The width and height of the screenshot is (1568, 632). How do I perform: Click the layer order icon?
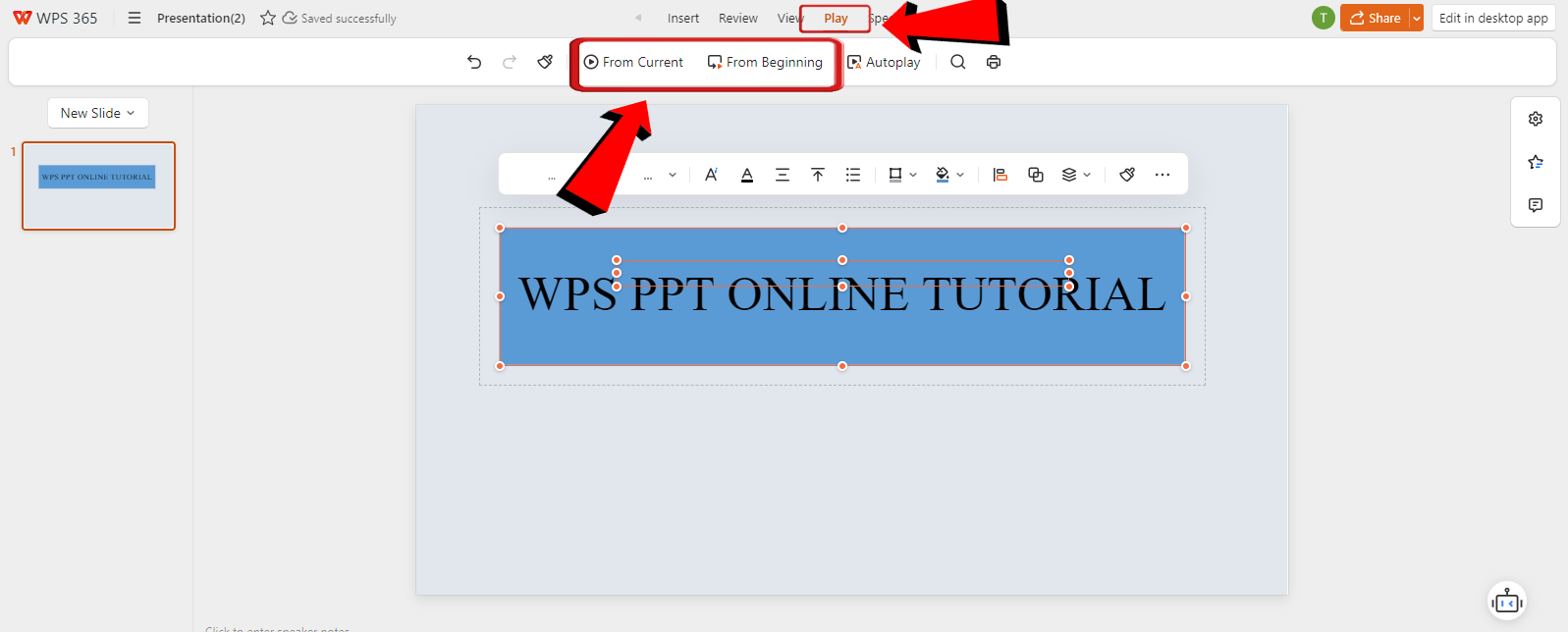click(x=1069, y=175)
